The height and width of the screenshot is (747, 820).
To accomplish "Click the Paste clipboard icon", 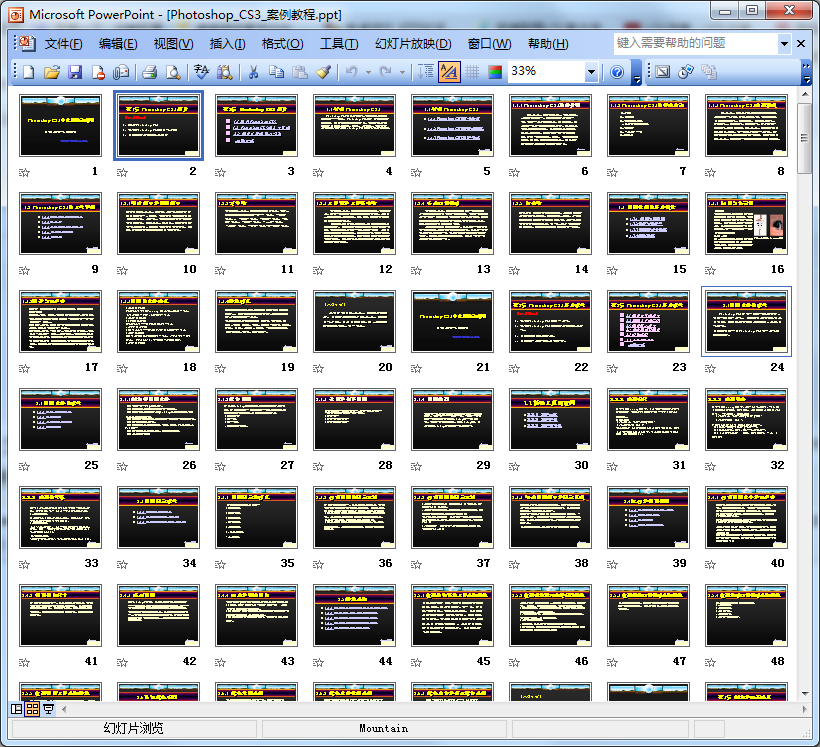I will coord(300,72).
